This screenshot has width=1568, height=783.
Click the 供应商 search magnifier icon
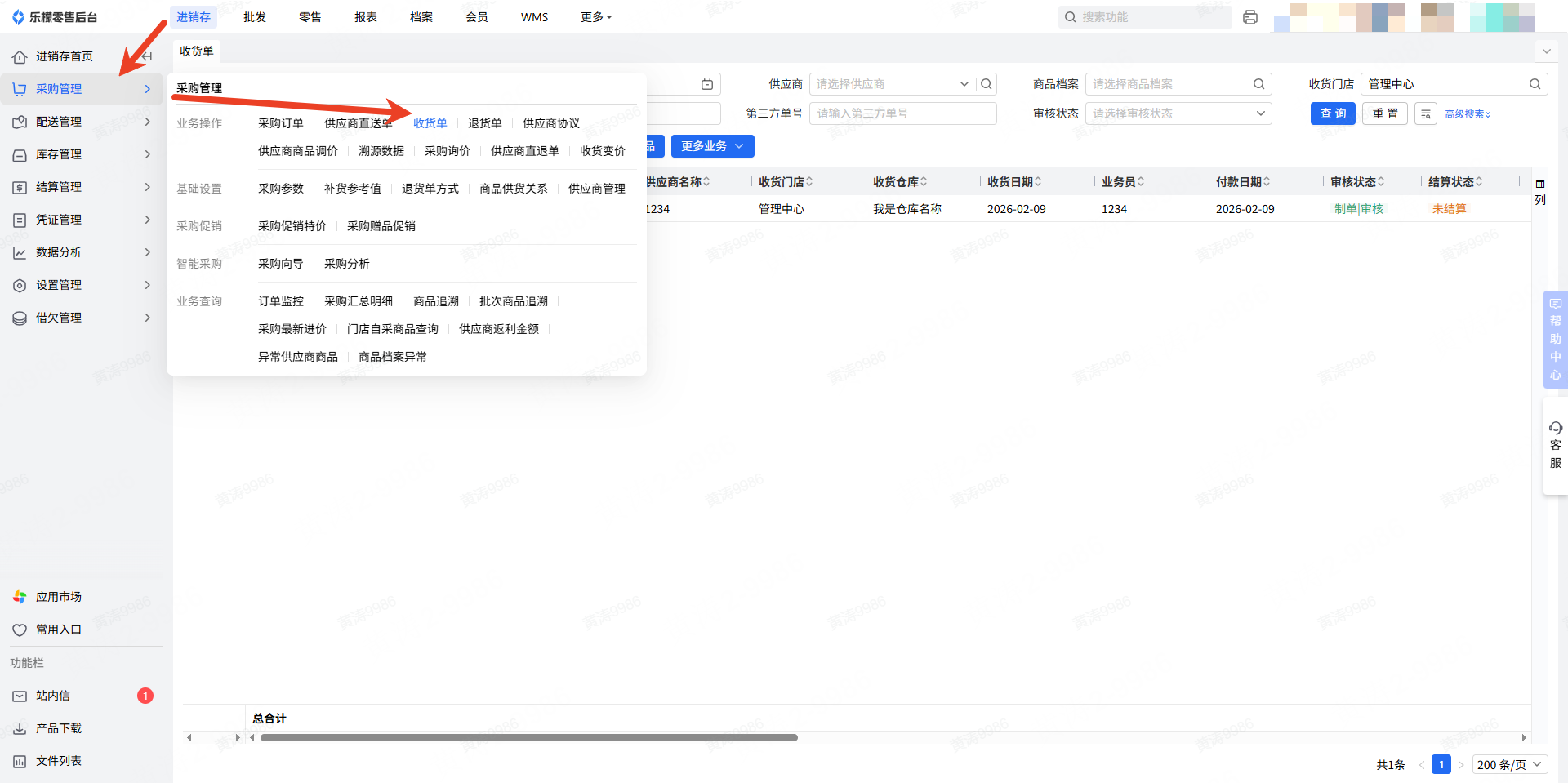point(987,84)
